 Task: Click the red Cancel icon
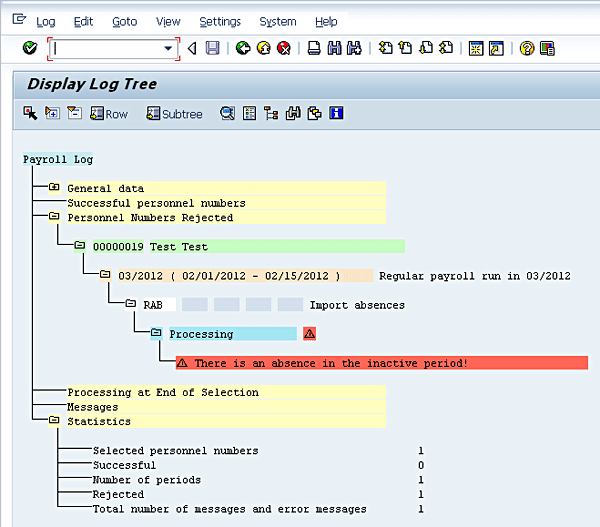tap(284, 48)
